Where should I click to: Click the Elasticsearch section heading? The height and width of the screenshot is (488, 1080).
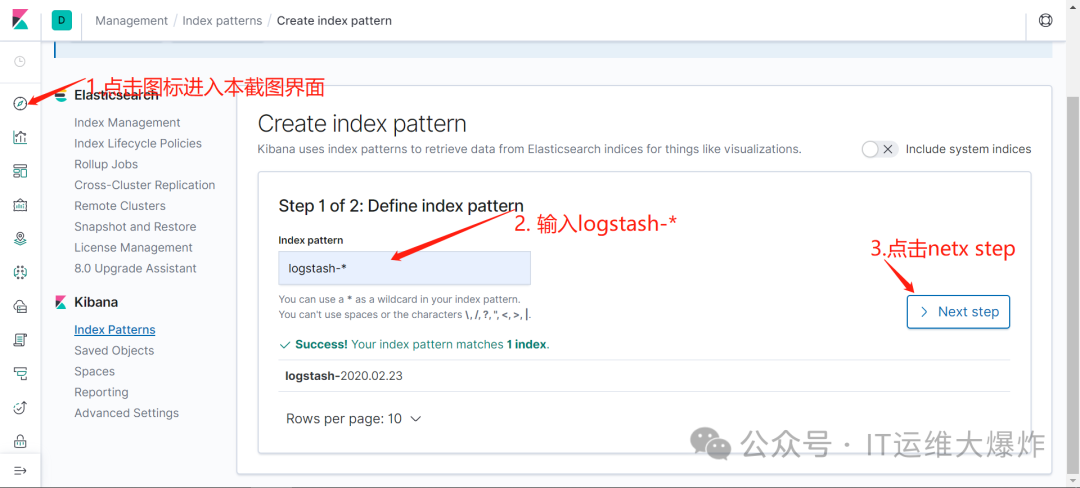pos(116,95)
